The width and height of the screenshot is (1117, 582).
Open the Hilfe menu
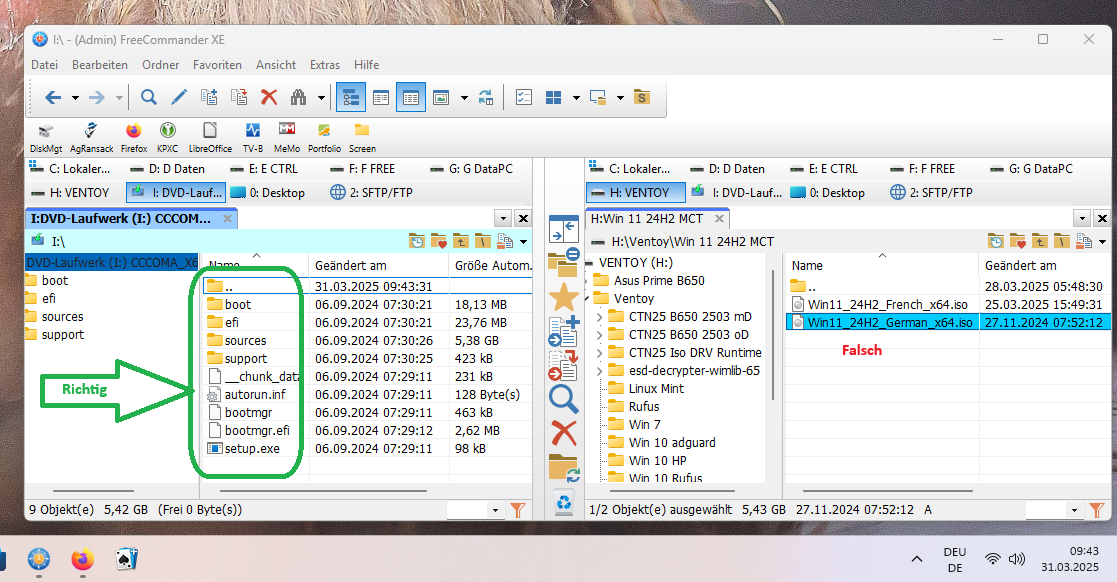click(366, 65)
